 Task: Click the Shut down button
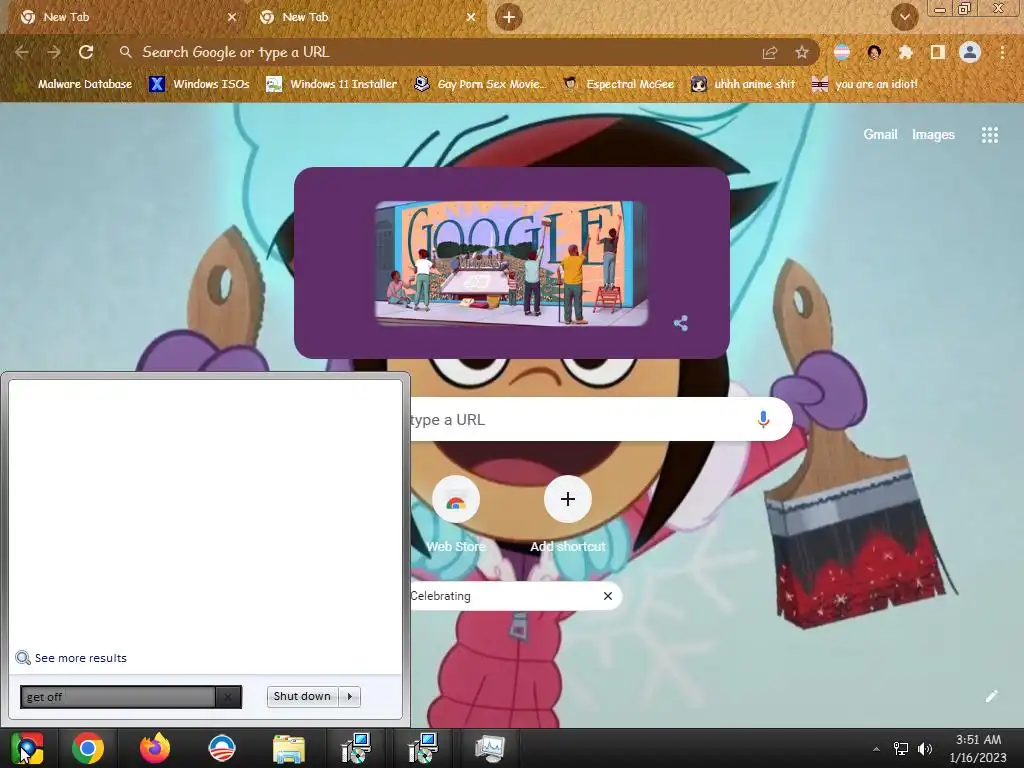pos(302,696)
